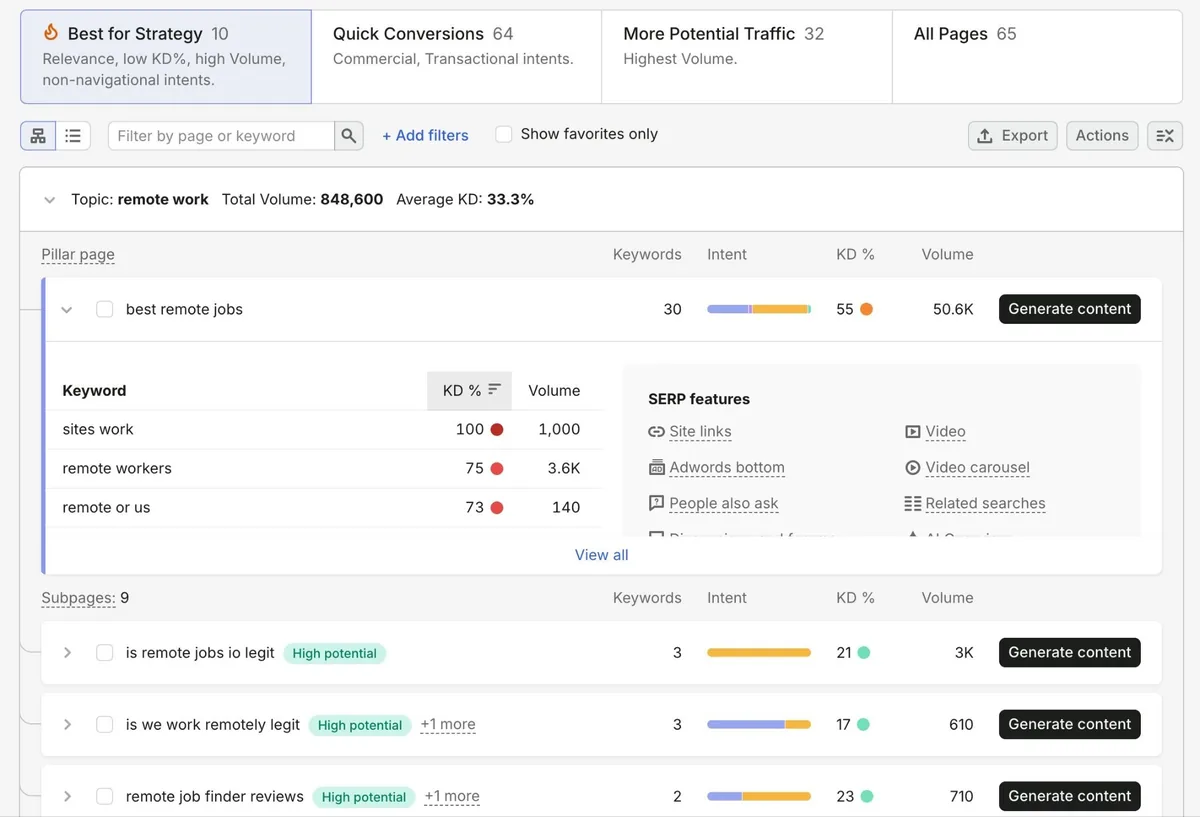This screenshot has width=1200, height=817.
Task: Click the Volume column header in keyword table
Action: coord(554,390)
